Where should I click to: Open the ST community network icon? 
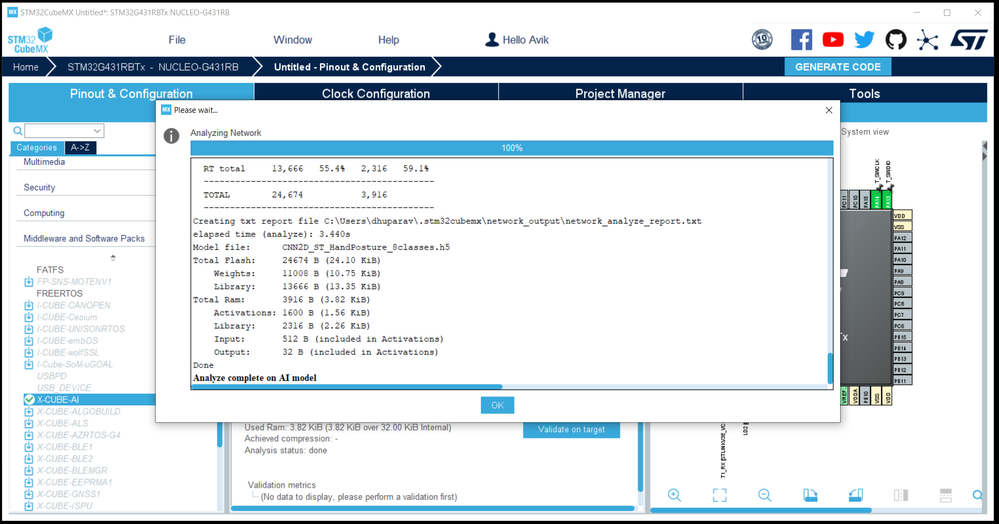tap(928, 40)
